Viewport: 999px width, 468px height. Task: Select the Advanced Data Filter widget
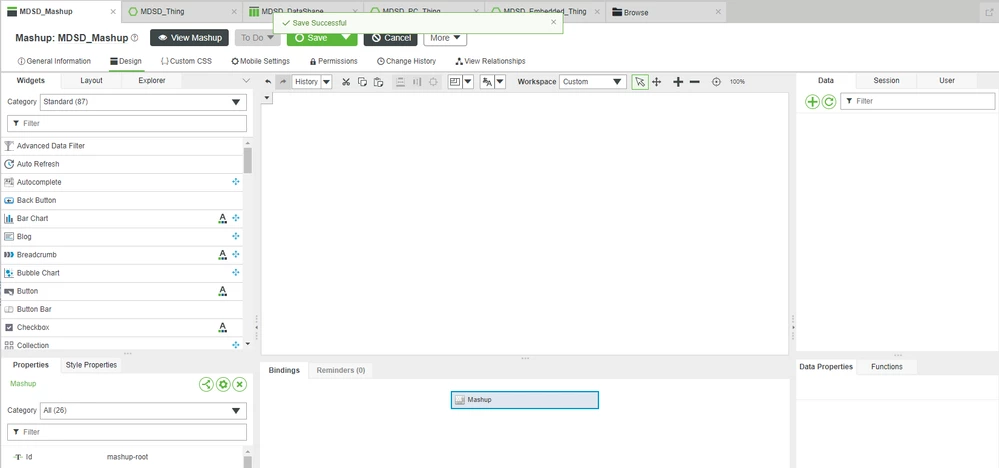(x=122, y=146)
